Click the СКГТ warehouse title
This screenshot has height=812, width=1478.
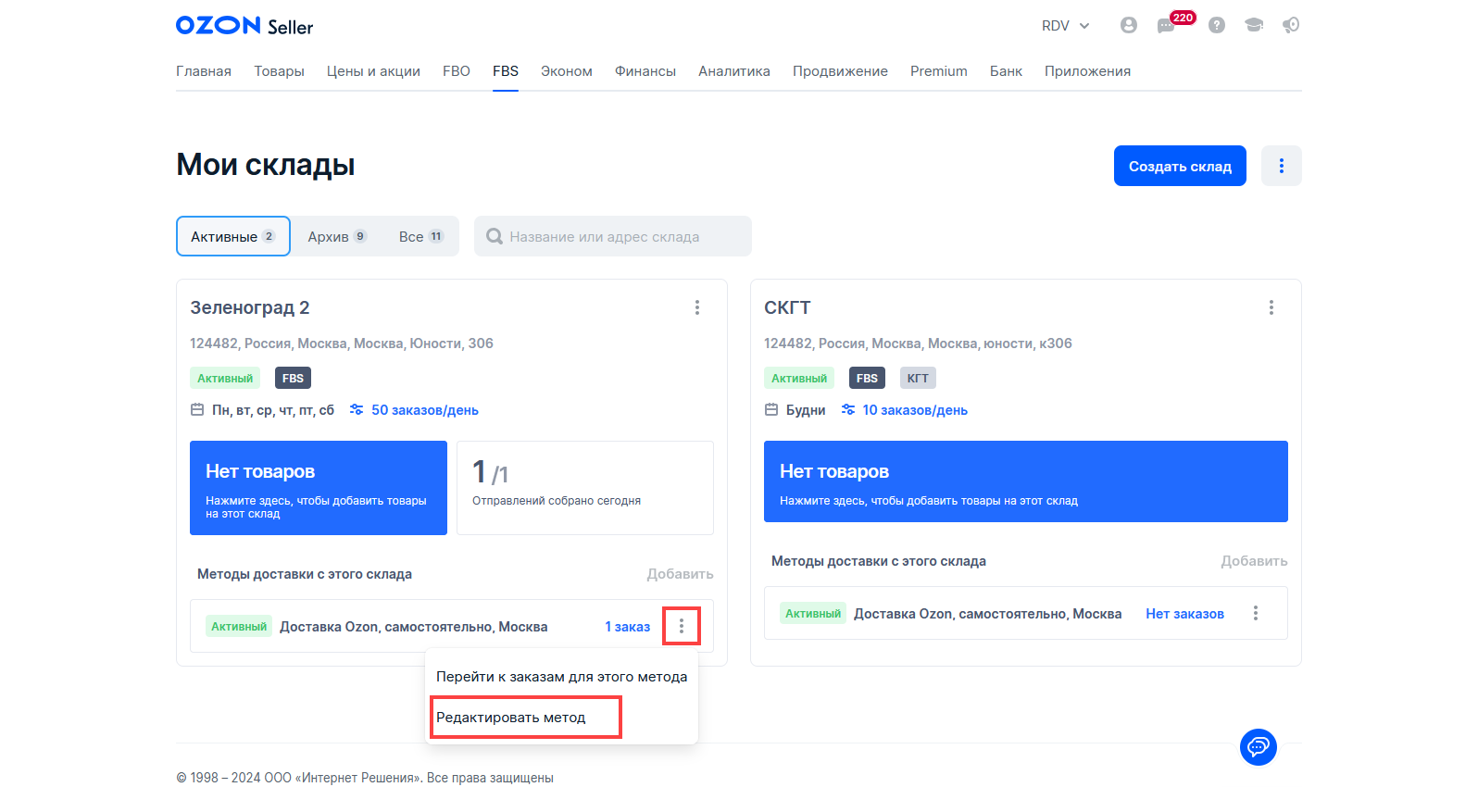(787, 307)
